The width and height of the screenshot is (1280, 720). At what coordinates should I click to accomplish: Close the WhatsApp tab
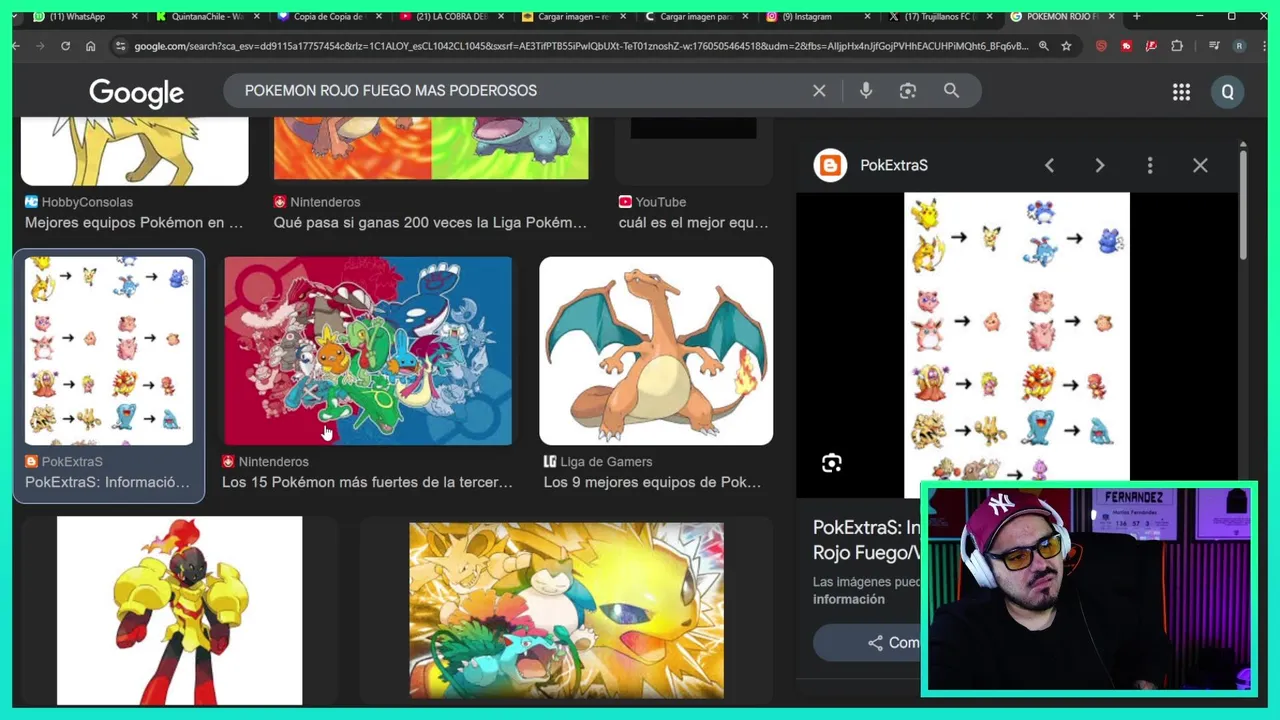134,17
